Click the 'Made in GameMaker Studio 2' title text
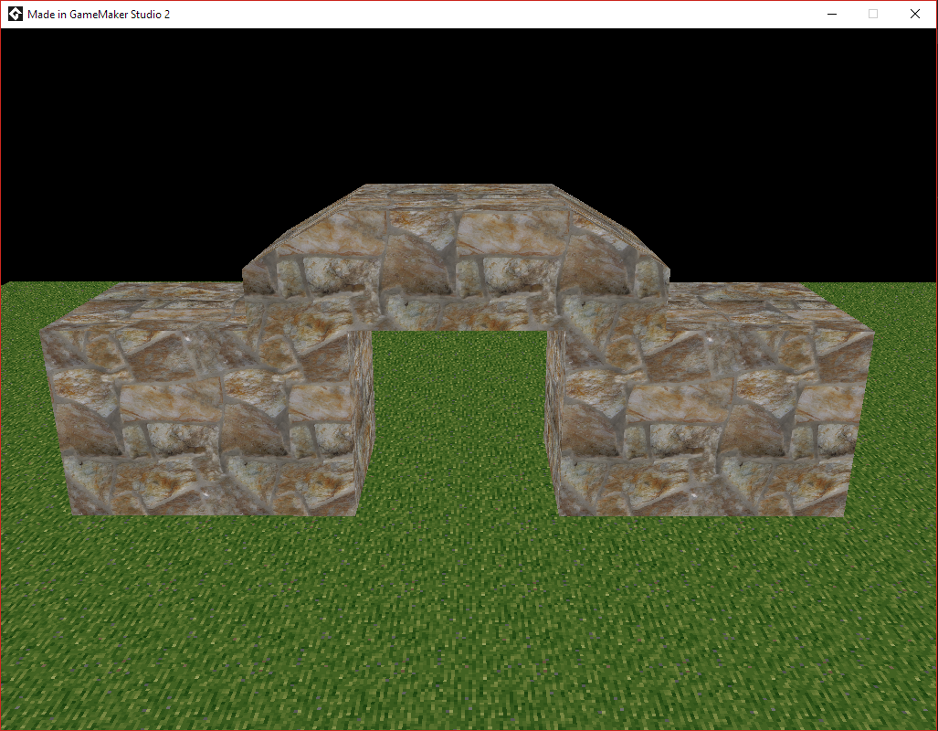This screenshot has height=731, width=938. [x=97, y=14]
